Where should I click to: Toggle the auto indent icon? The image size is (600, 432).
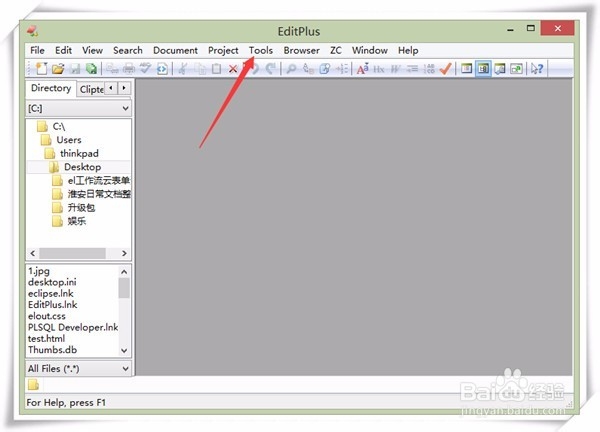(x=412, y=69)
